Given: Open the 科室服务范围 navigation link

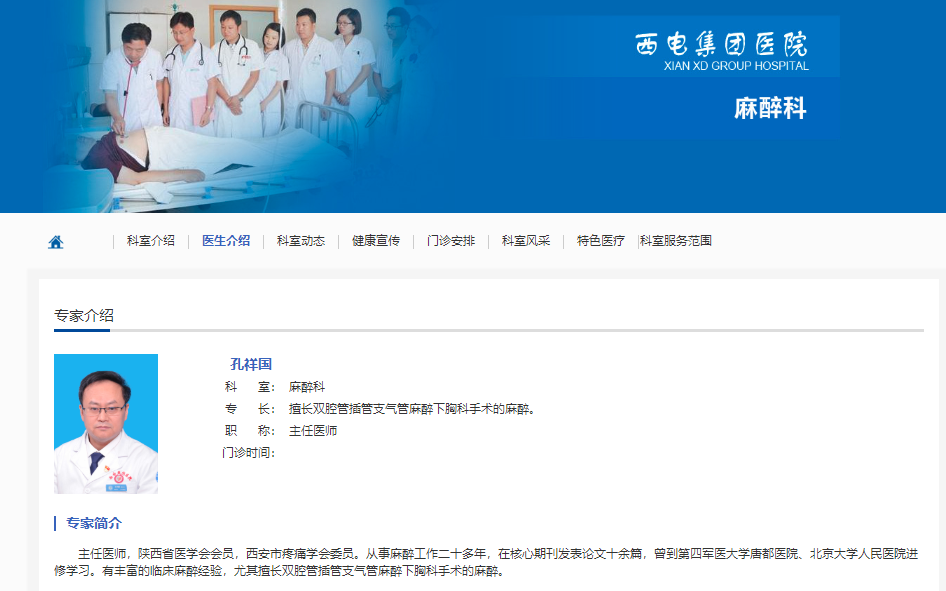Looking at the screenshot, I should tap(676, 241).
